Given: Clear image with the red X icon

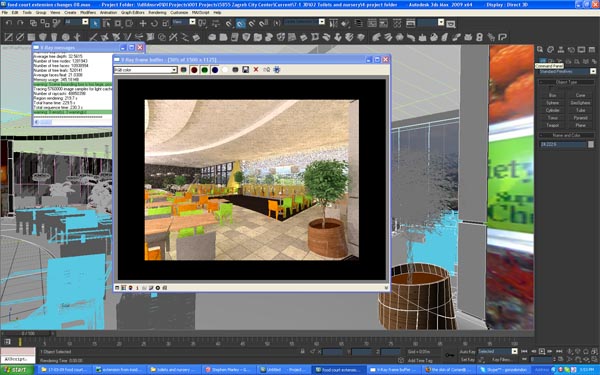Looking at the screenshot, I should click(256, 70).
